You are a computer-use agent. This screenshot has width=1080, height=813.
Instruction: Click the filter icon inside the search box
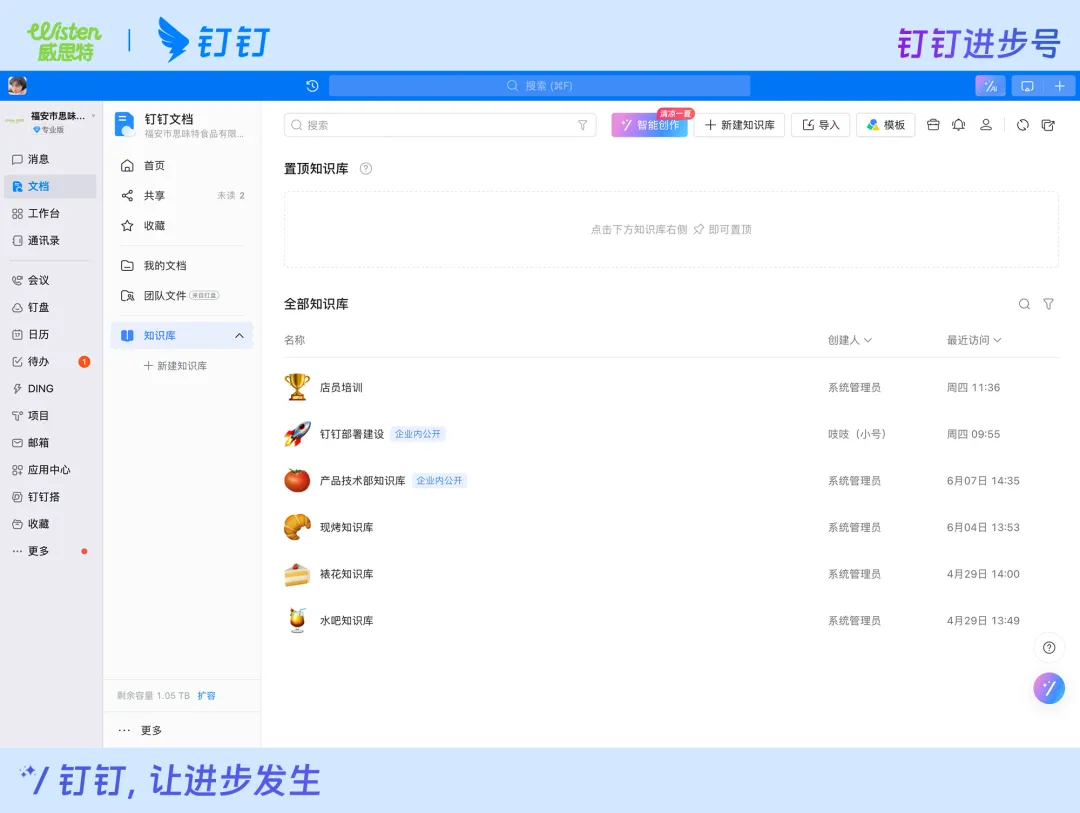click(x=583, y=125)
